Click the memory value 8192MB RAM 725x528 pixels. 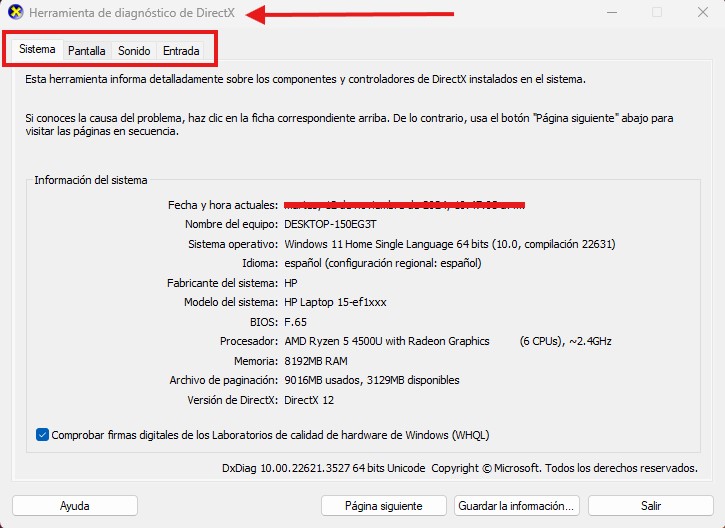(x=315, y=361)
